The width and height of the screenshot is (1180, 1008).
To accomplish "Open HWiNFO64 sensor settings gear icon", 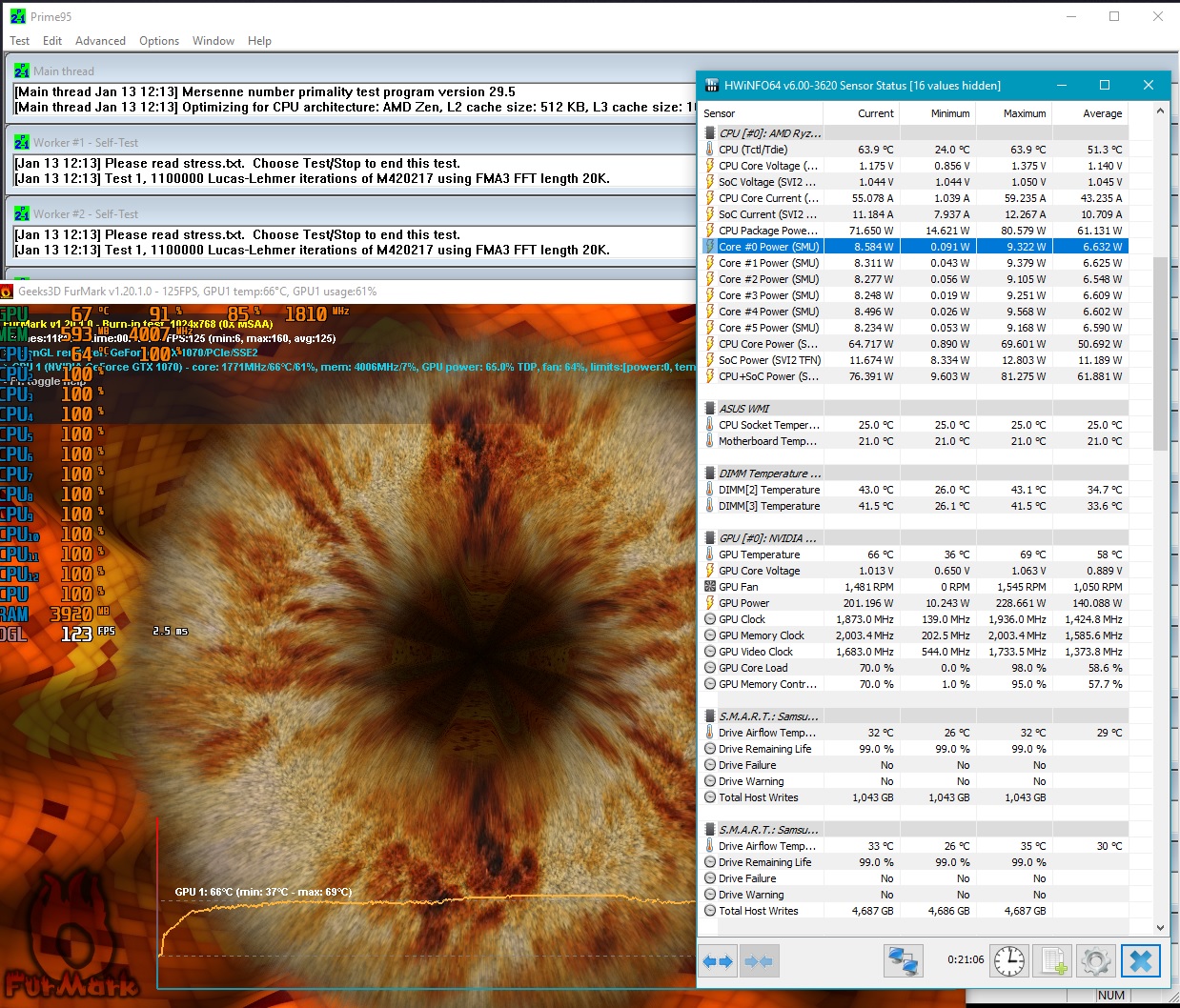I will click(x=1096, y=961).
